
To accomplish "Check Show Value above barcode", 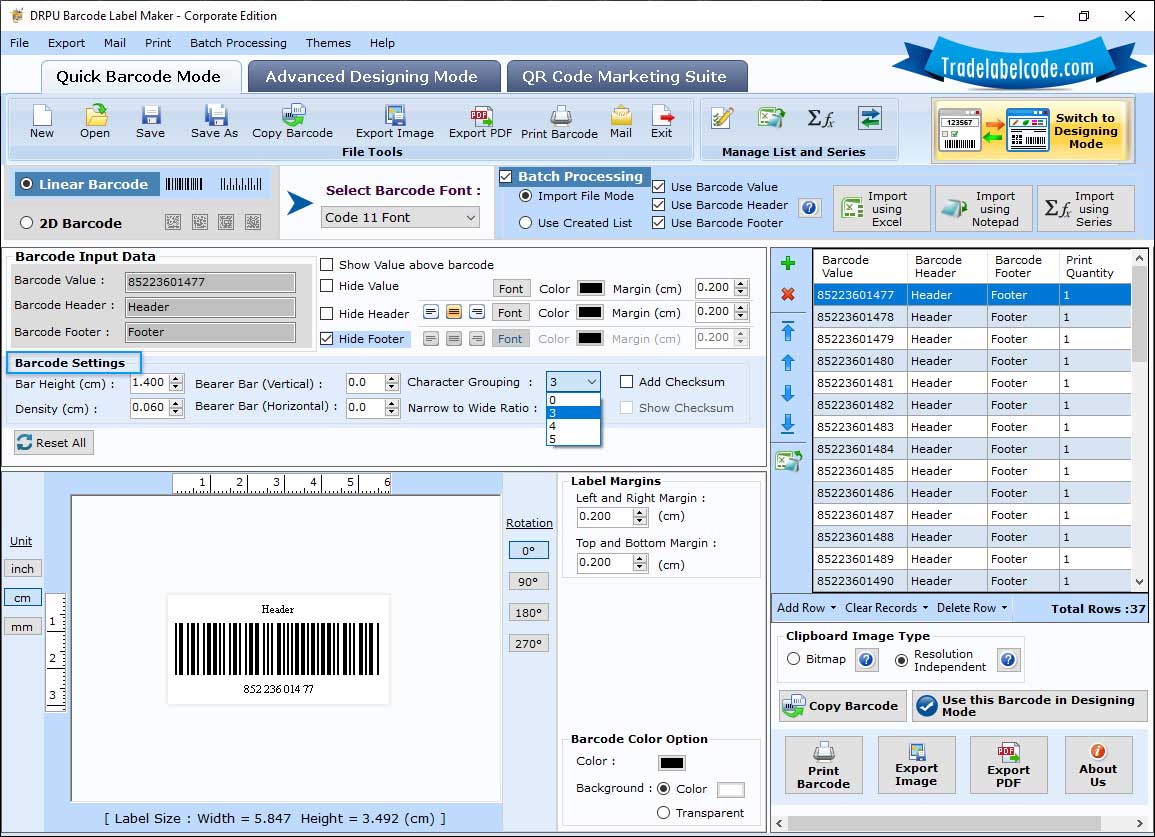I will point(327,265).
